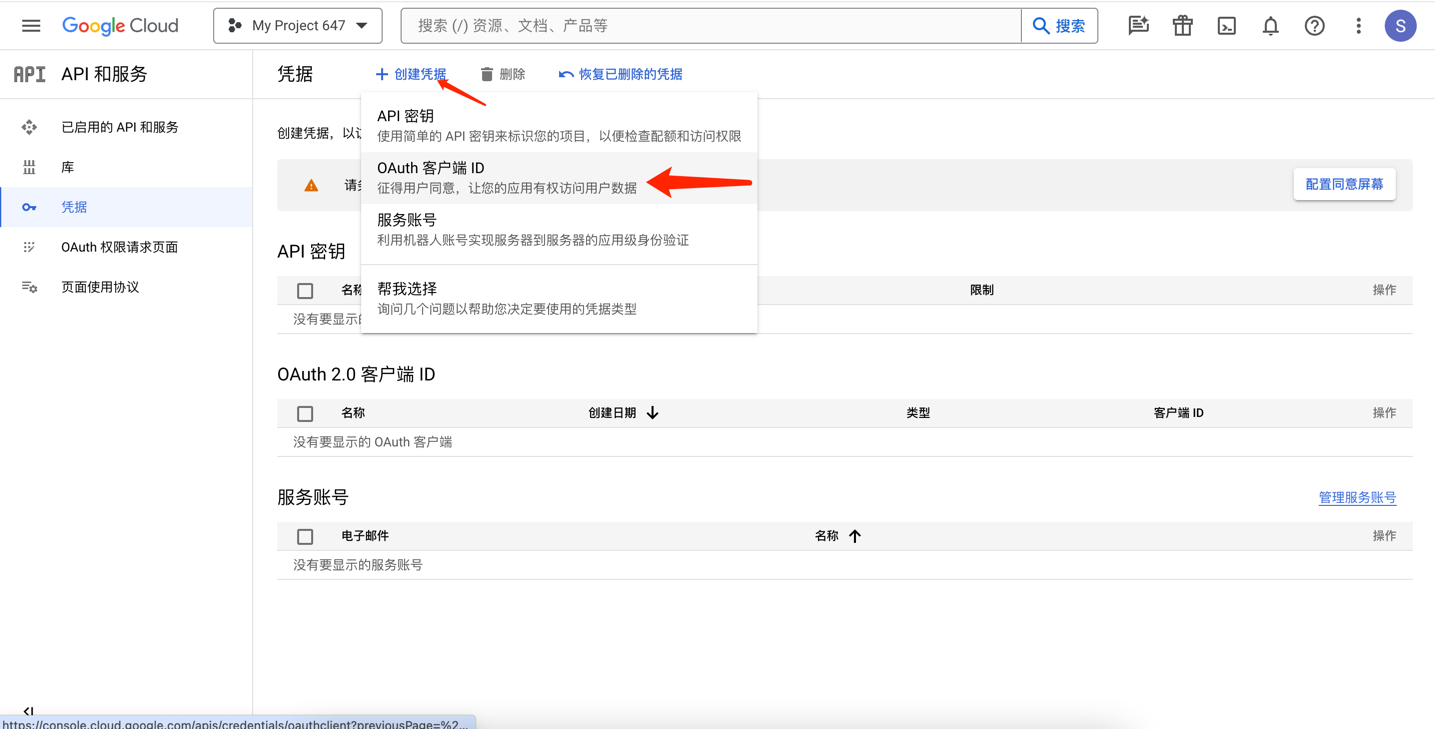
Task: Toggle select-all checkbox in API 密钥 table
Action: coord(305,291)
